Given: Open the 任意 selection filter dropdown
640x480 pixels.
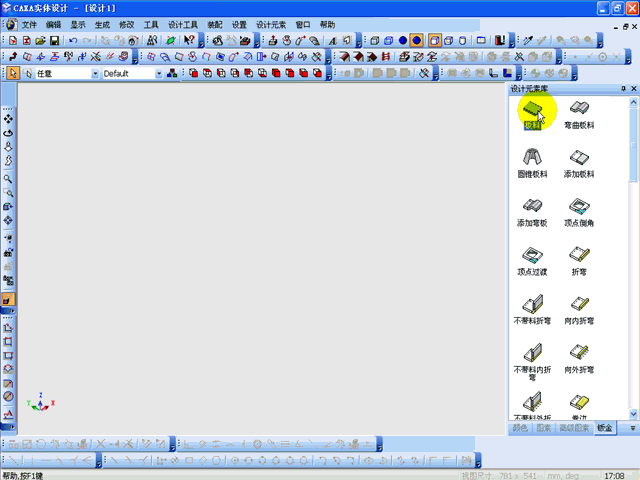Looking at the screenshot, I should click(95, 73).
